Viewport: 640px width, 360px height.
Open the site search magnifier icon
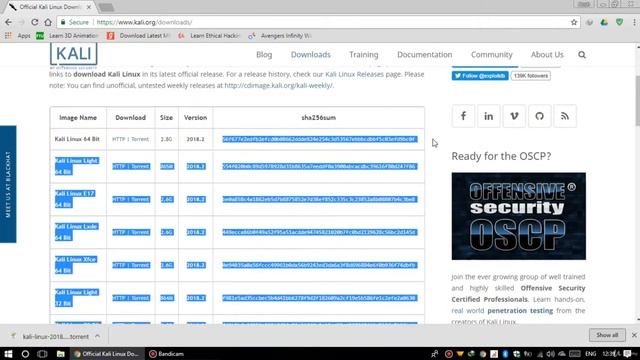point(582,55)
